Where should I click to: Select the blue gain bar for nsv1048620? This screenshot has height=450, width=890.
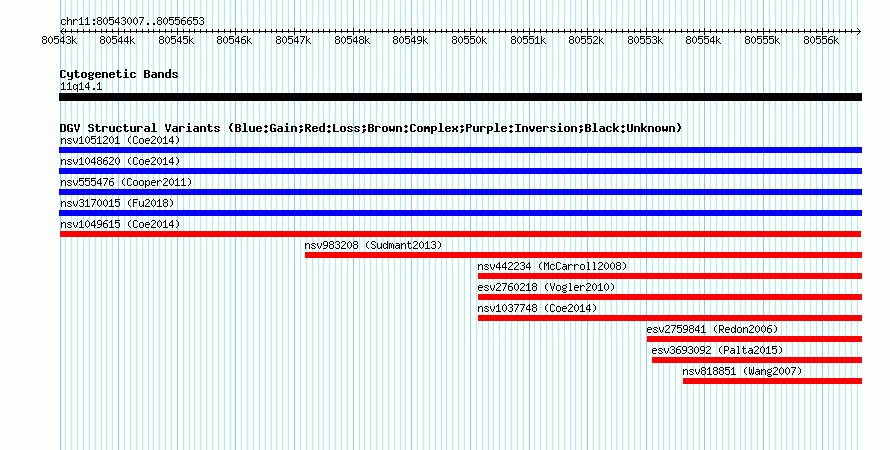click(460, 171)
